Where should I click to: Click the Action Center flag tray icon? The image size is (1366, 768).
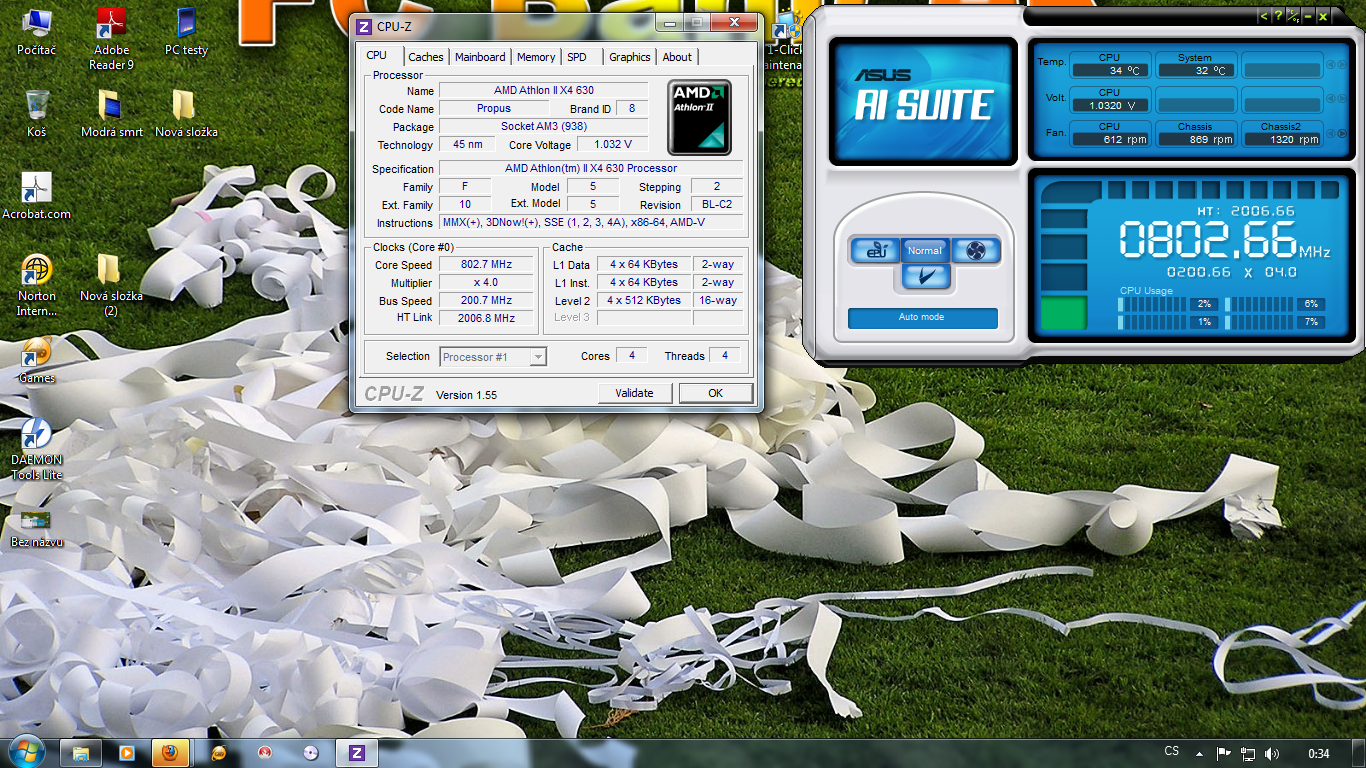coord(1223,753)
